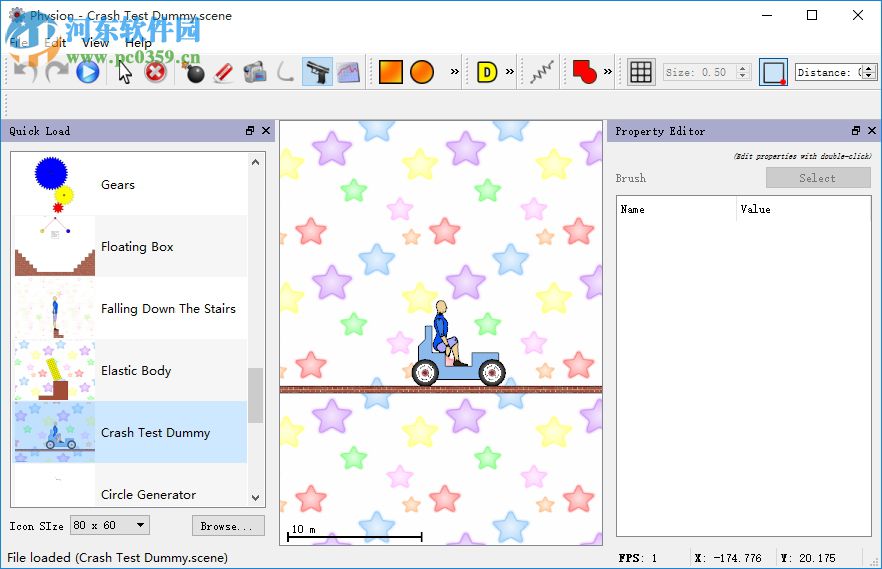Increase Distance with the up stepper arrow

(x=869, y=68)
